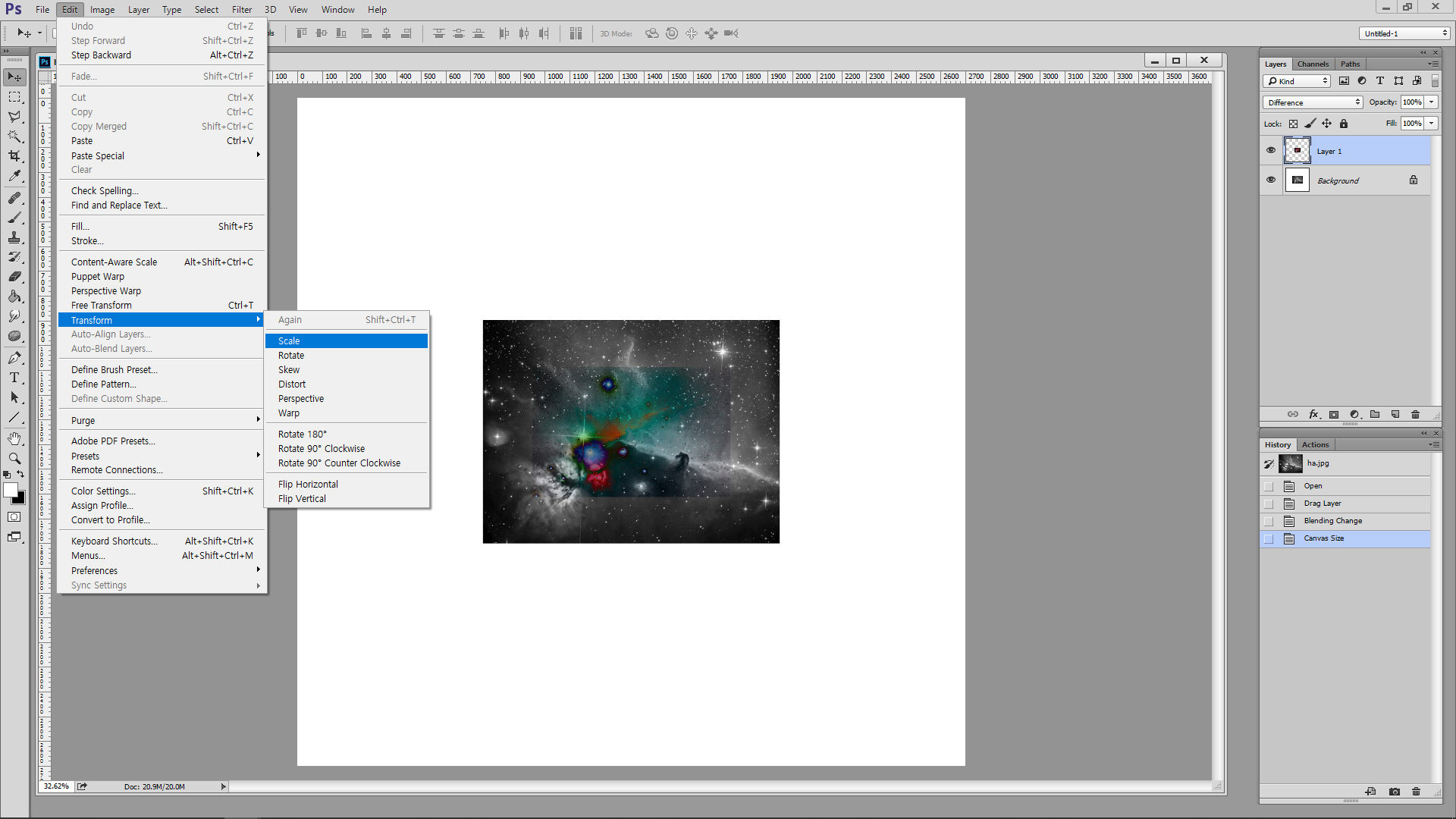This screenshot has width=1456, height=819.
Task: Expand the Paste Special submenu
Action: (x=162, y=155)
